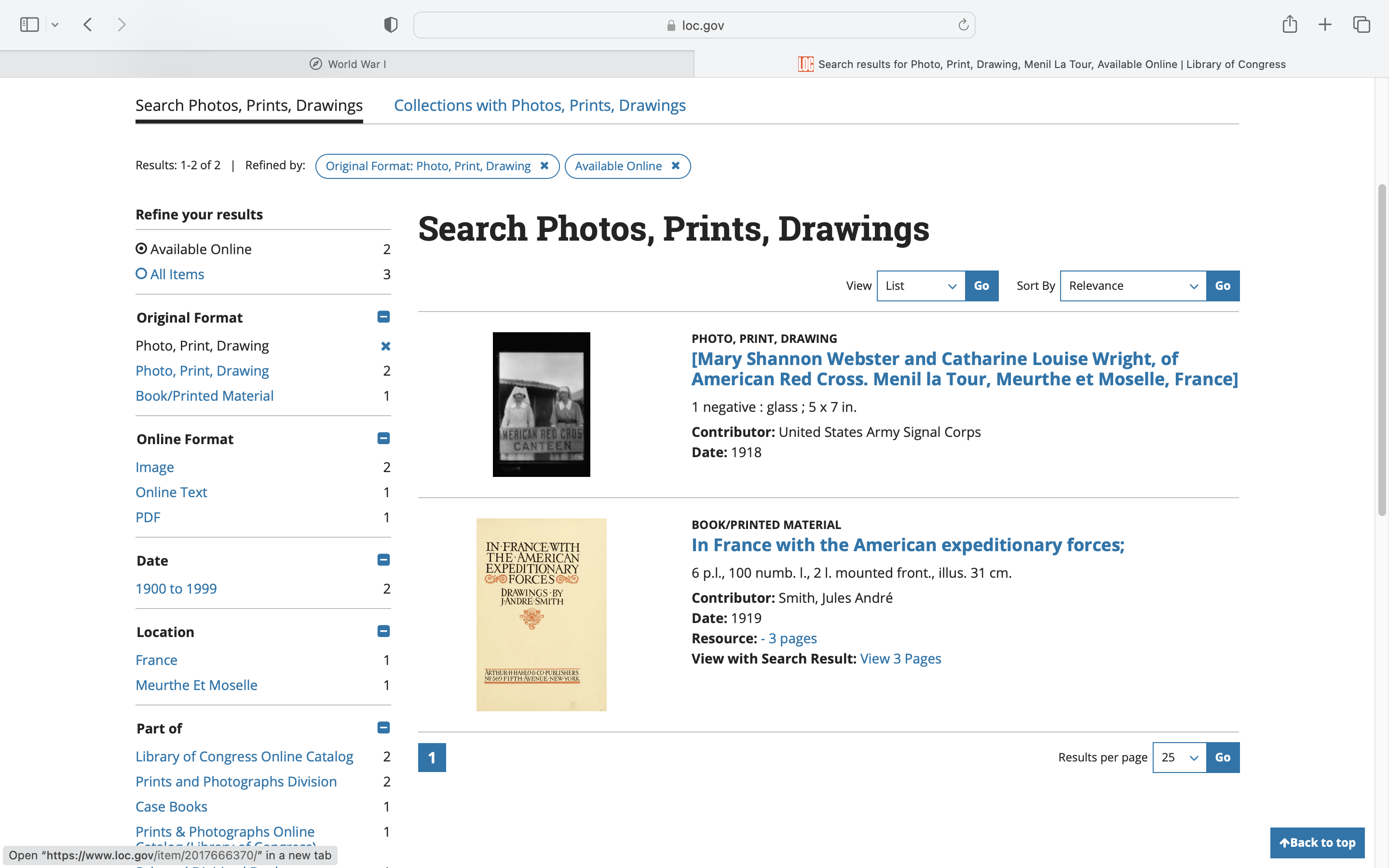
Task: Remove the Photo, Print, Drawing sidebar filter X
Action: [x=386, y=346]
